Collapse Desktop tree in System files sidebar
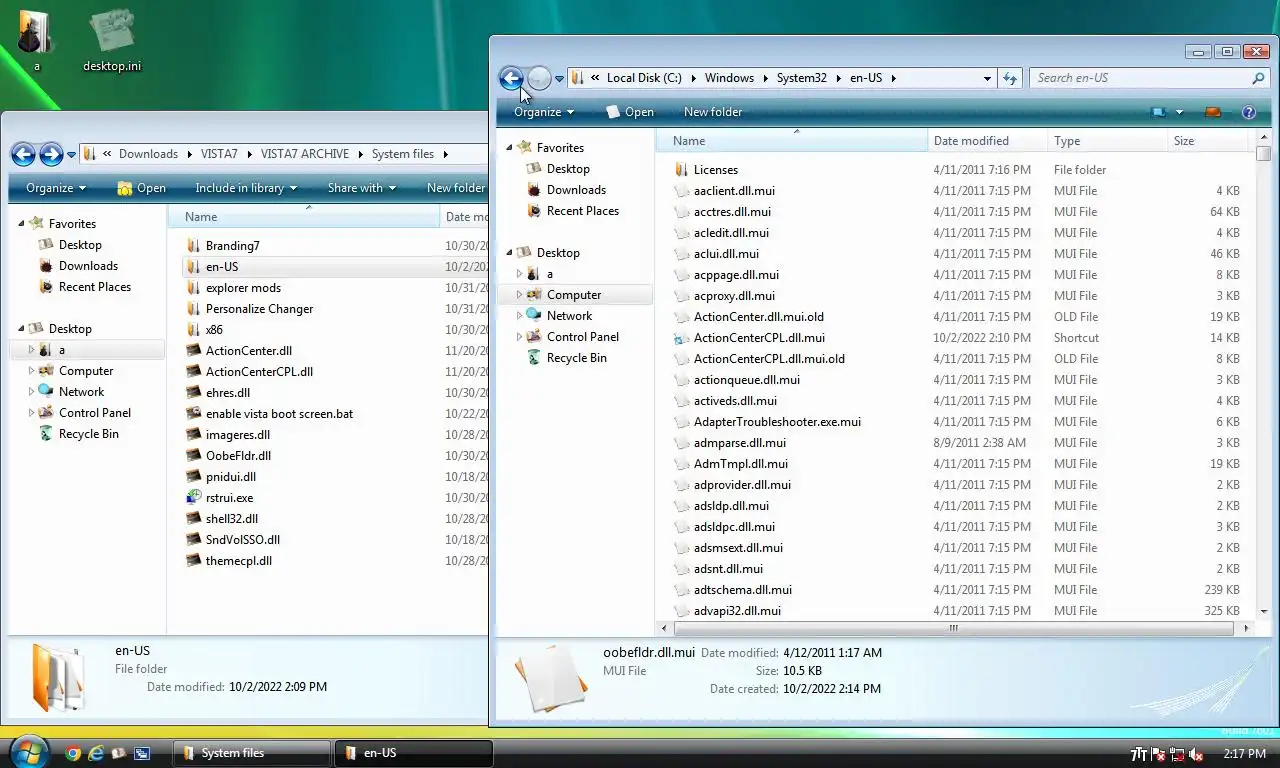Screen dimensions: 1280x768 [21, 329]
